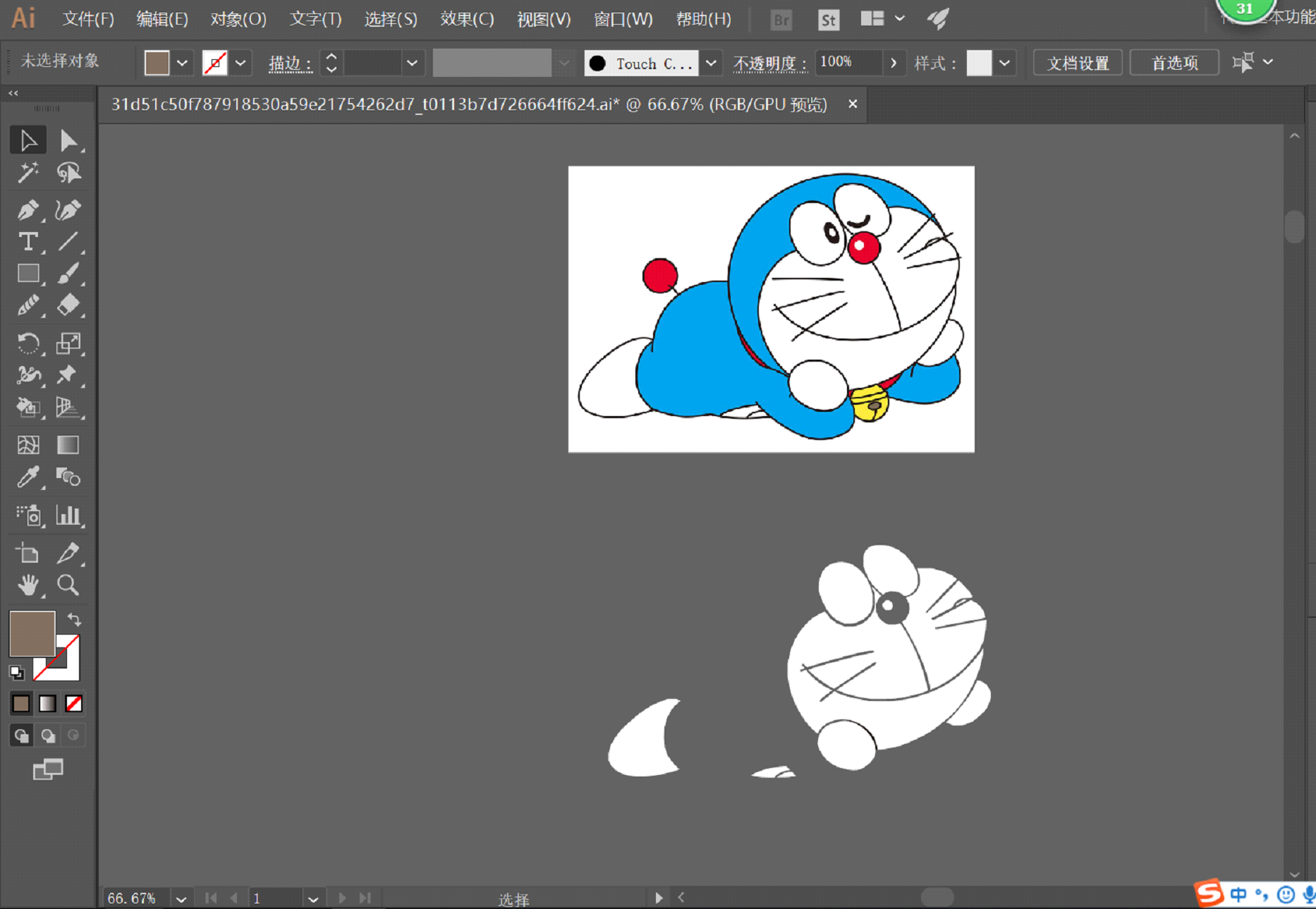Select the Selection tool (black arrow)
This screenshot has width=1316, height=909.
point(28,140)
